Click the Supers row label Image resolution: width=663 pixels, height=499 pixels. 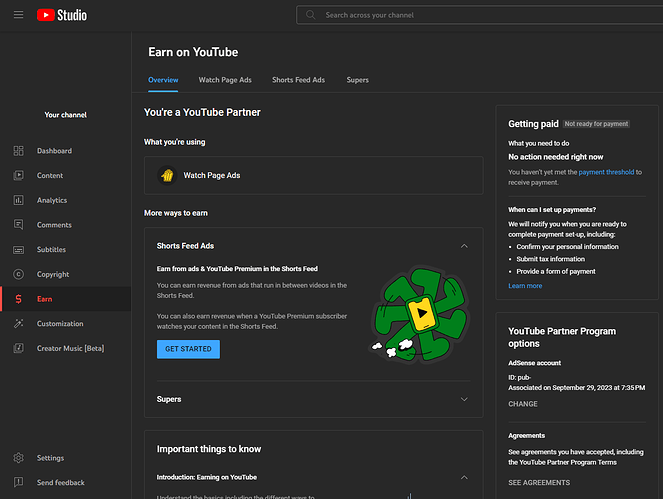tap(169, 399)
